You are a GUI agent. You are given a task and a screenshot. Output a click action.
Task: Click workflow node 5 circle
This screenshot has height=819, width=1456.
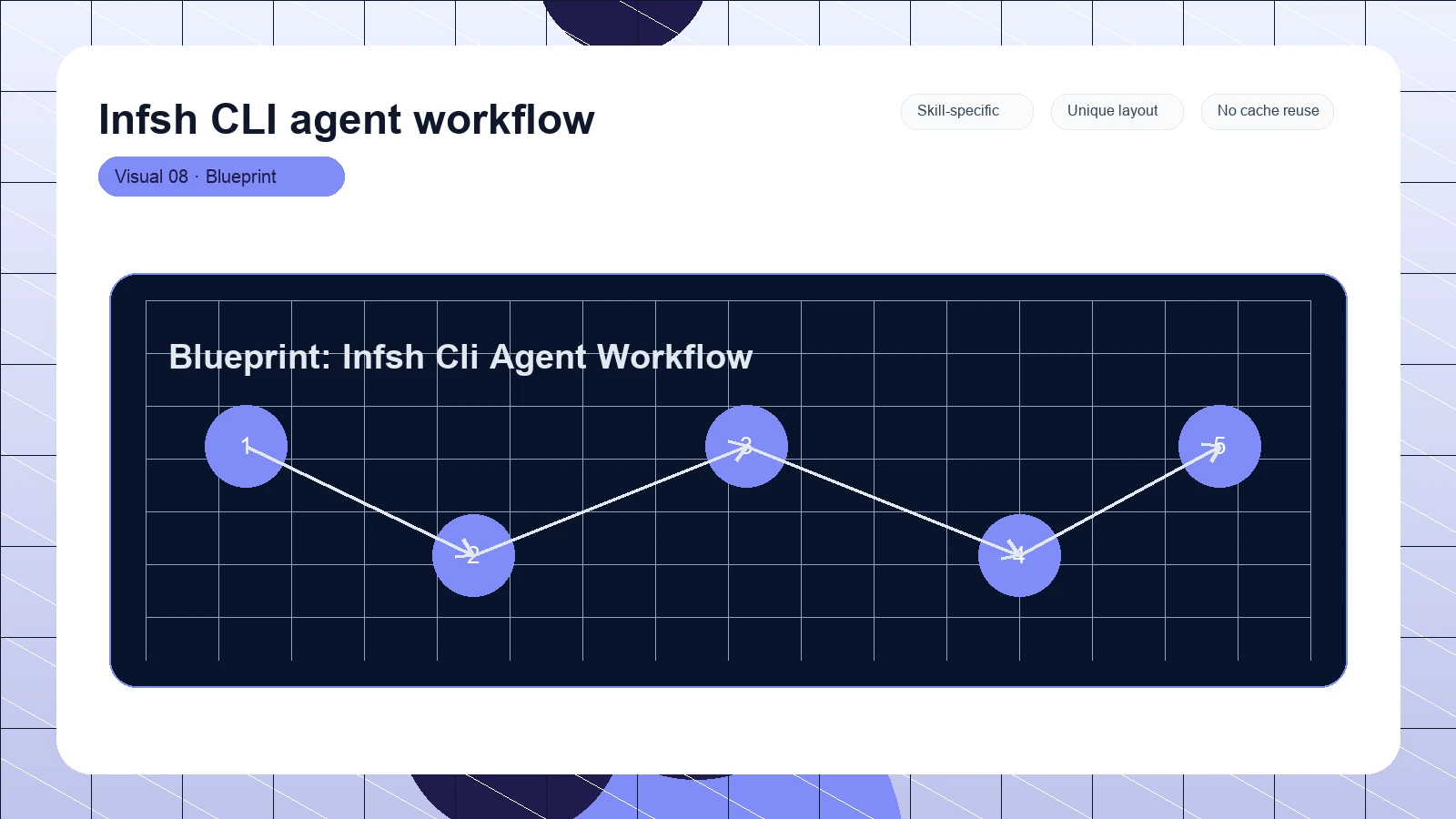(x=1219, y=446)
